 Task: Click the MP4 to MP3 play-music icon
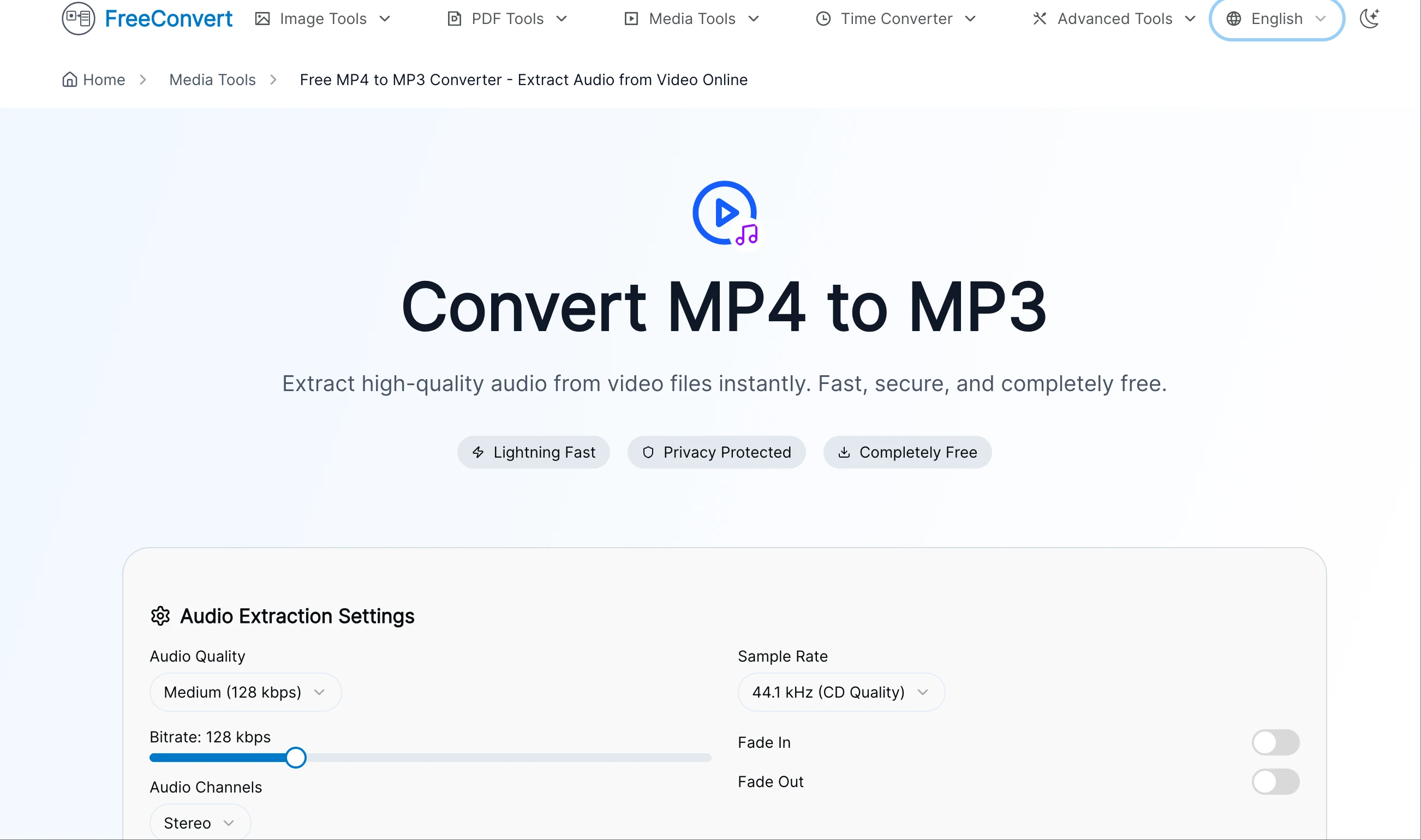coord(725,213)
